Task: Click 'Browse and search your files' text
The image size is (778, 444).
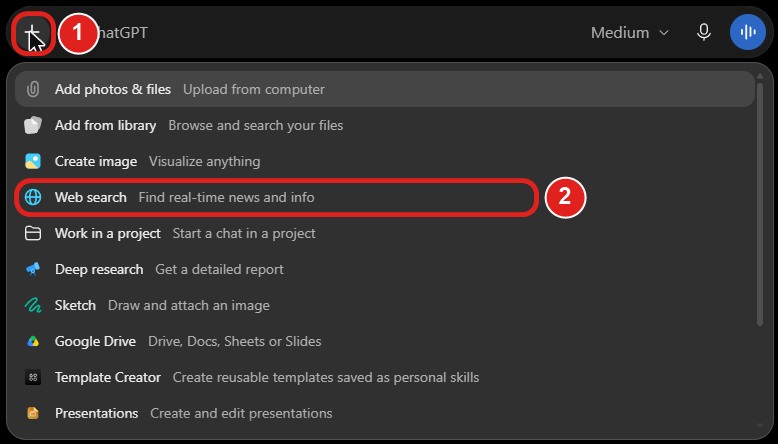Action: [256, 126]
